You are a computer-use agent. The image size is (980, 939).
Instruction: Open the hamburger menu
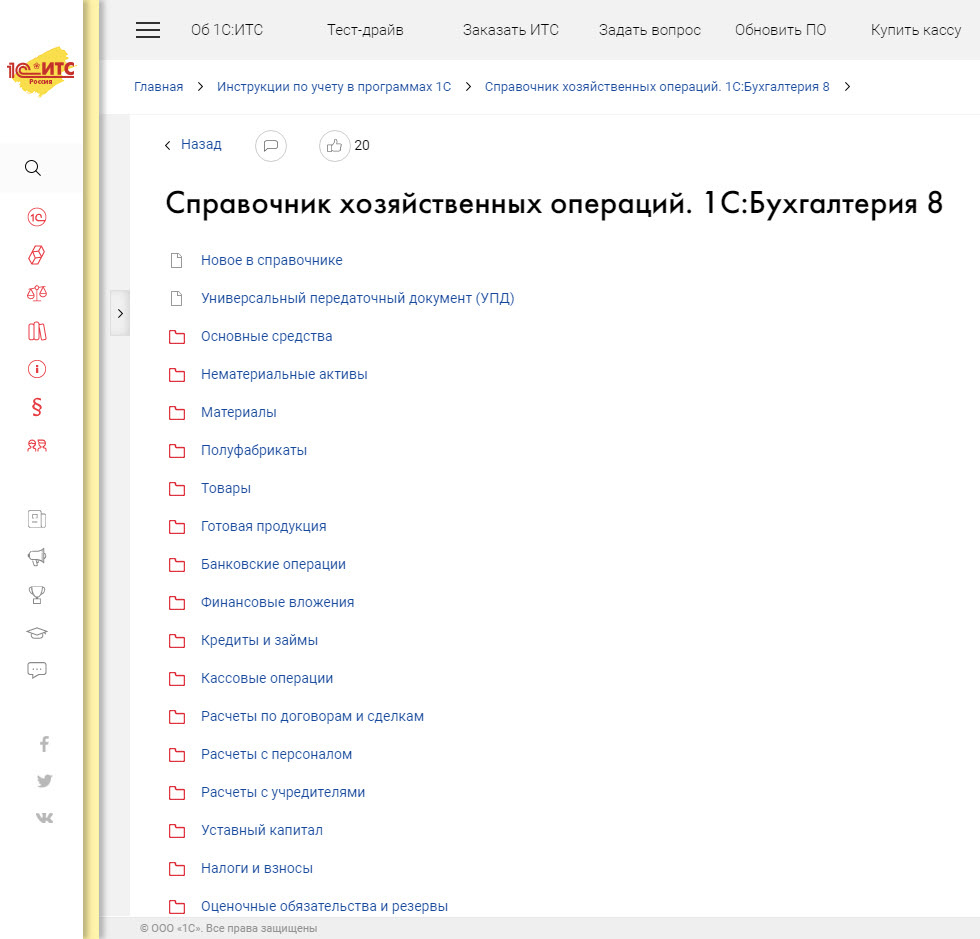[148, 29]
